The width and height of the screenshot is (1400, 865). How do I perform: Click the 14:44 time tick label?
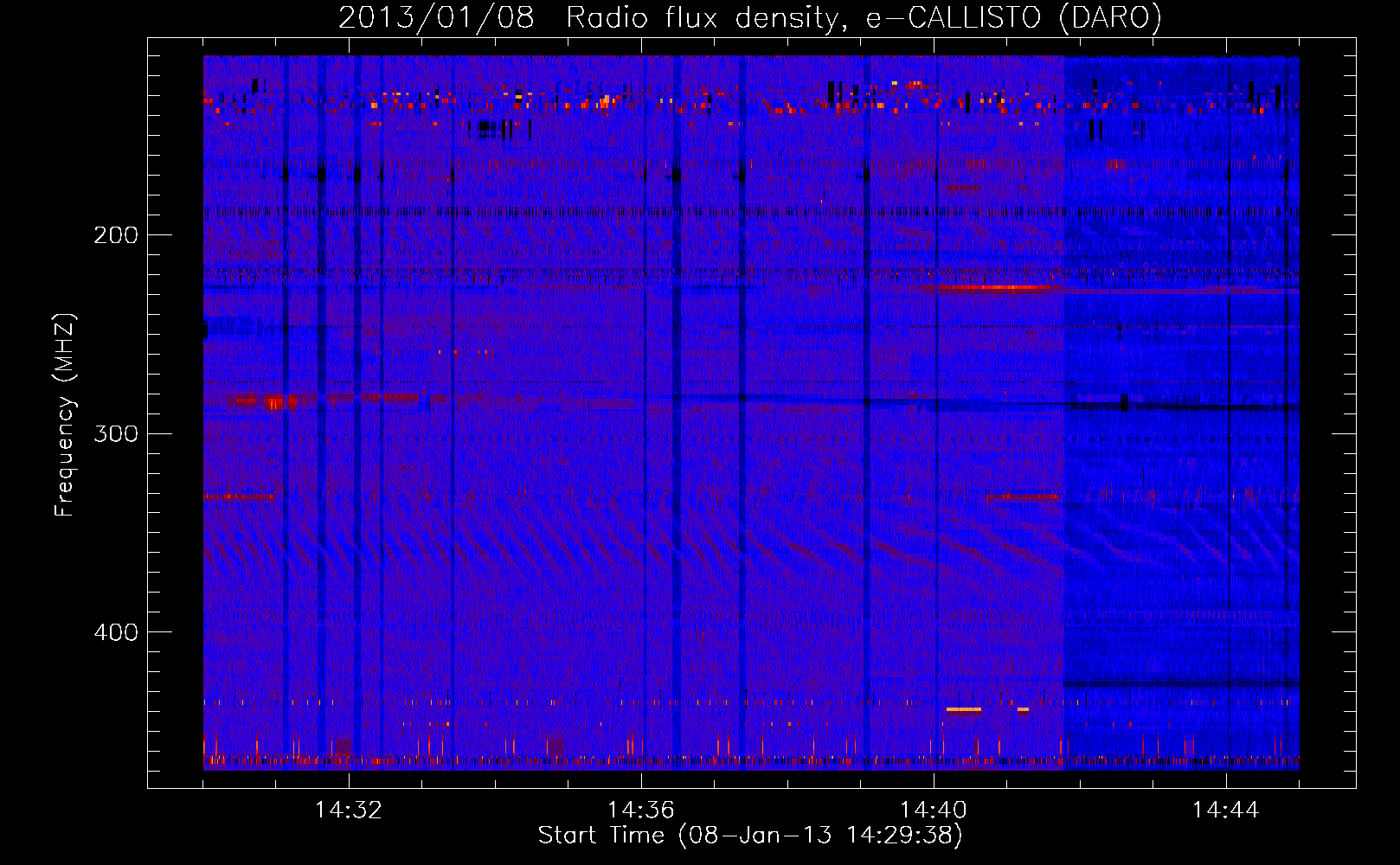point(1226,811)
